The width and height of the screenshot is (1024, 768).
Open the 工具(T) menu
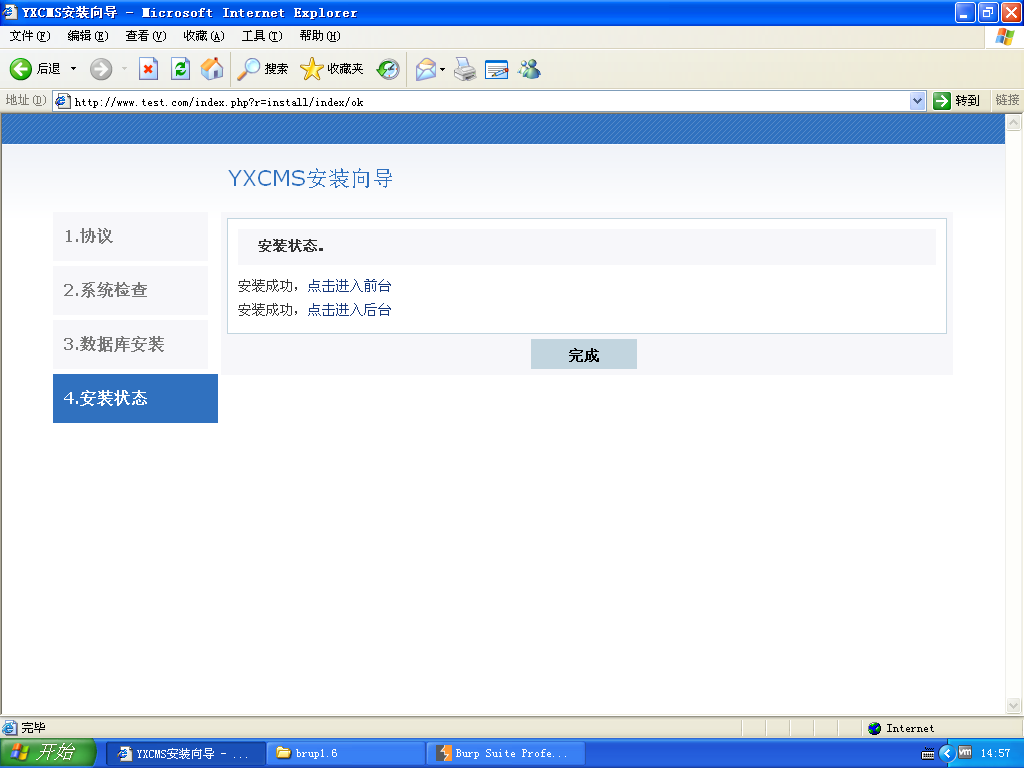click(x=262, y=36)
